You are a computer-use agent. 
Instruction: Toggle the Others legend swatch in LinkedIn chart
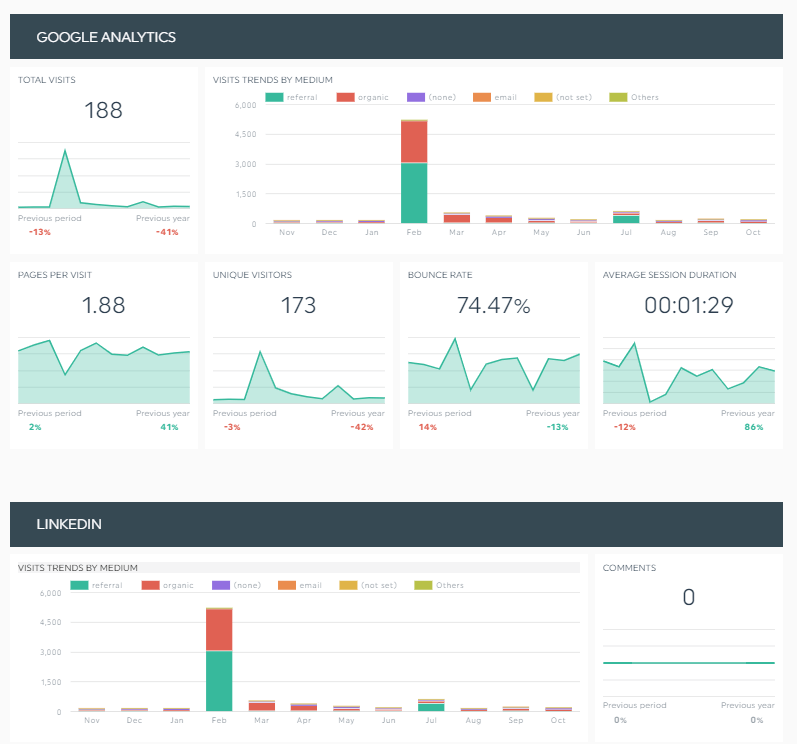tap(423, 585)
